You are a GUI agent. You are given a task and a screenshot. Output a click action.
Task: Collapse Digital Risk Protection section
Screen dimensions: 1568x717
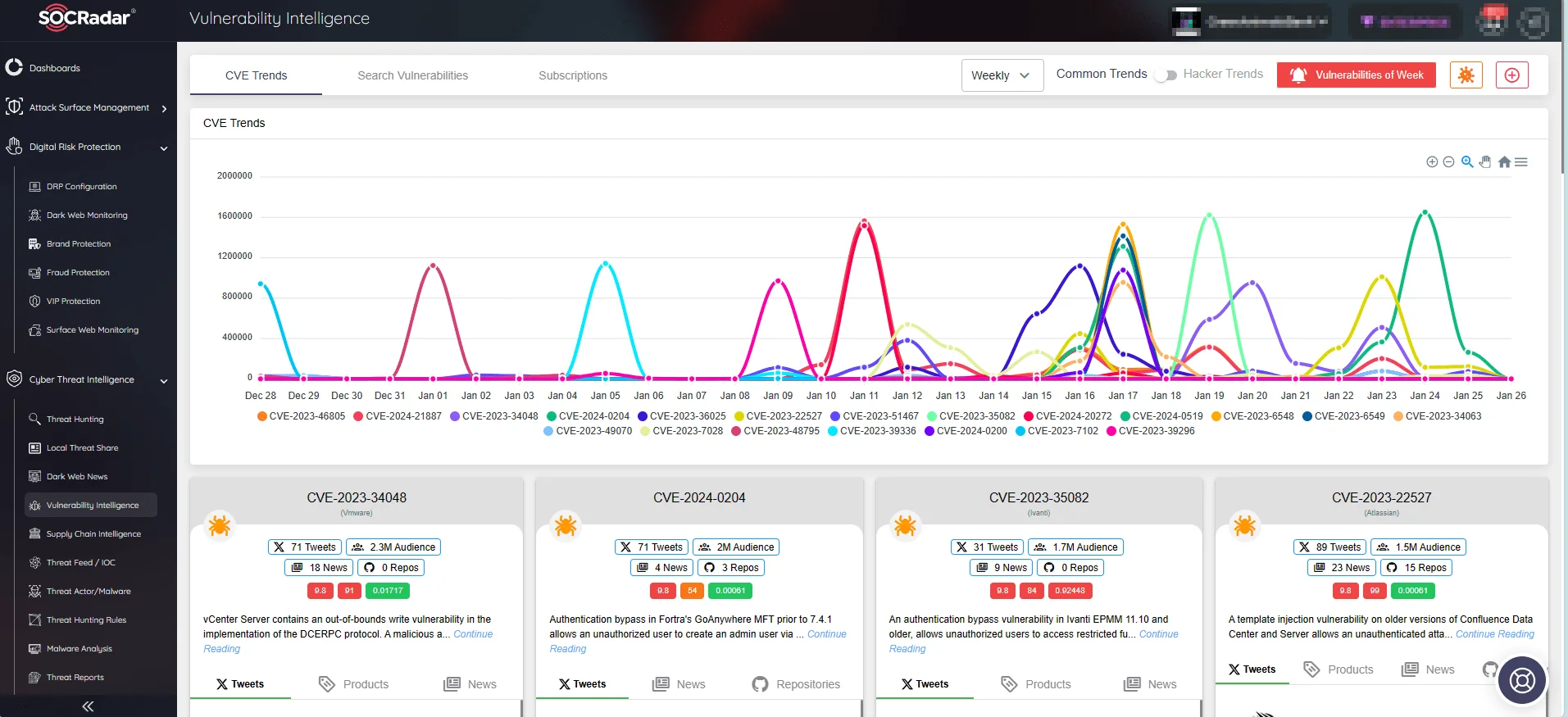coord(89,147)
